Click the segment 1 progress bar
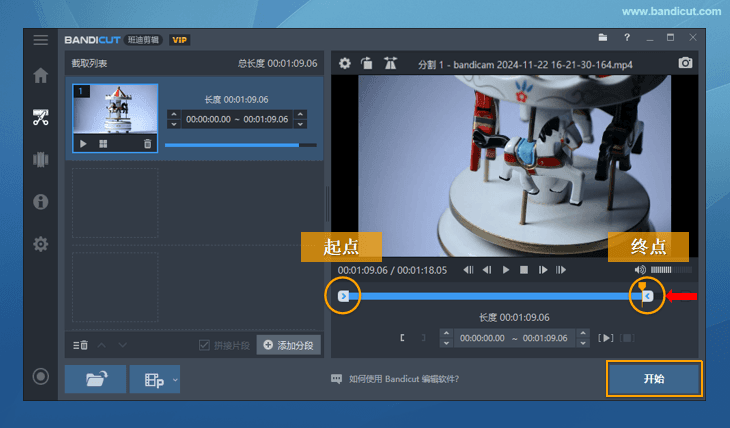The width and height of the screenshot is (730, 428). [241, 145]
